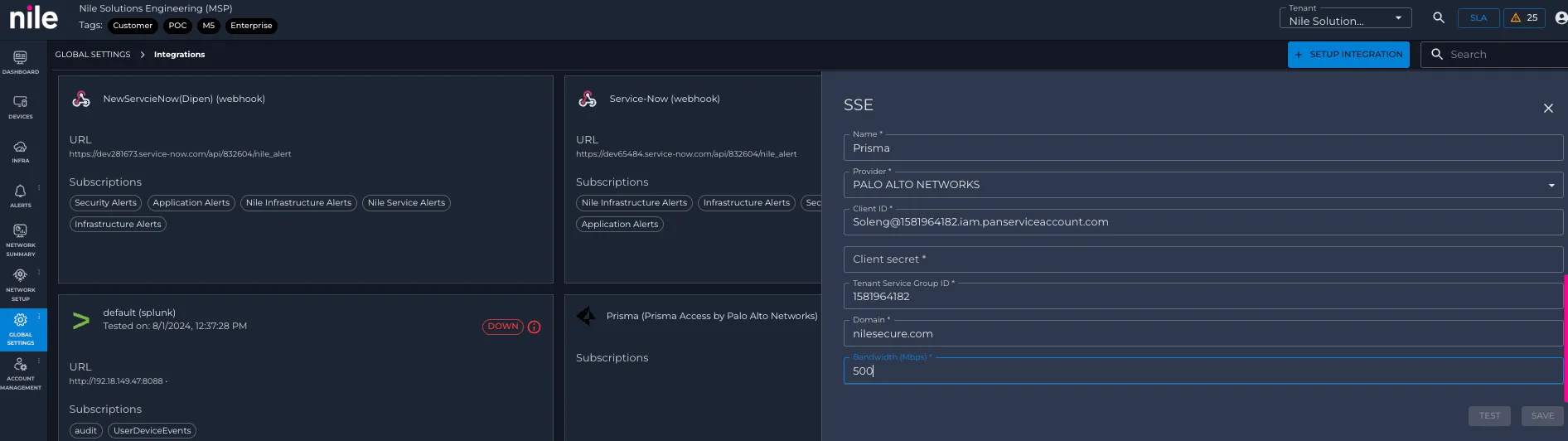Screen dimensions: 1568x441
Task: Open the Account Management submenu dots
Action: (39, 361)
